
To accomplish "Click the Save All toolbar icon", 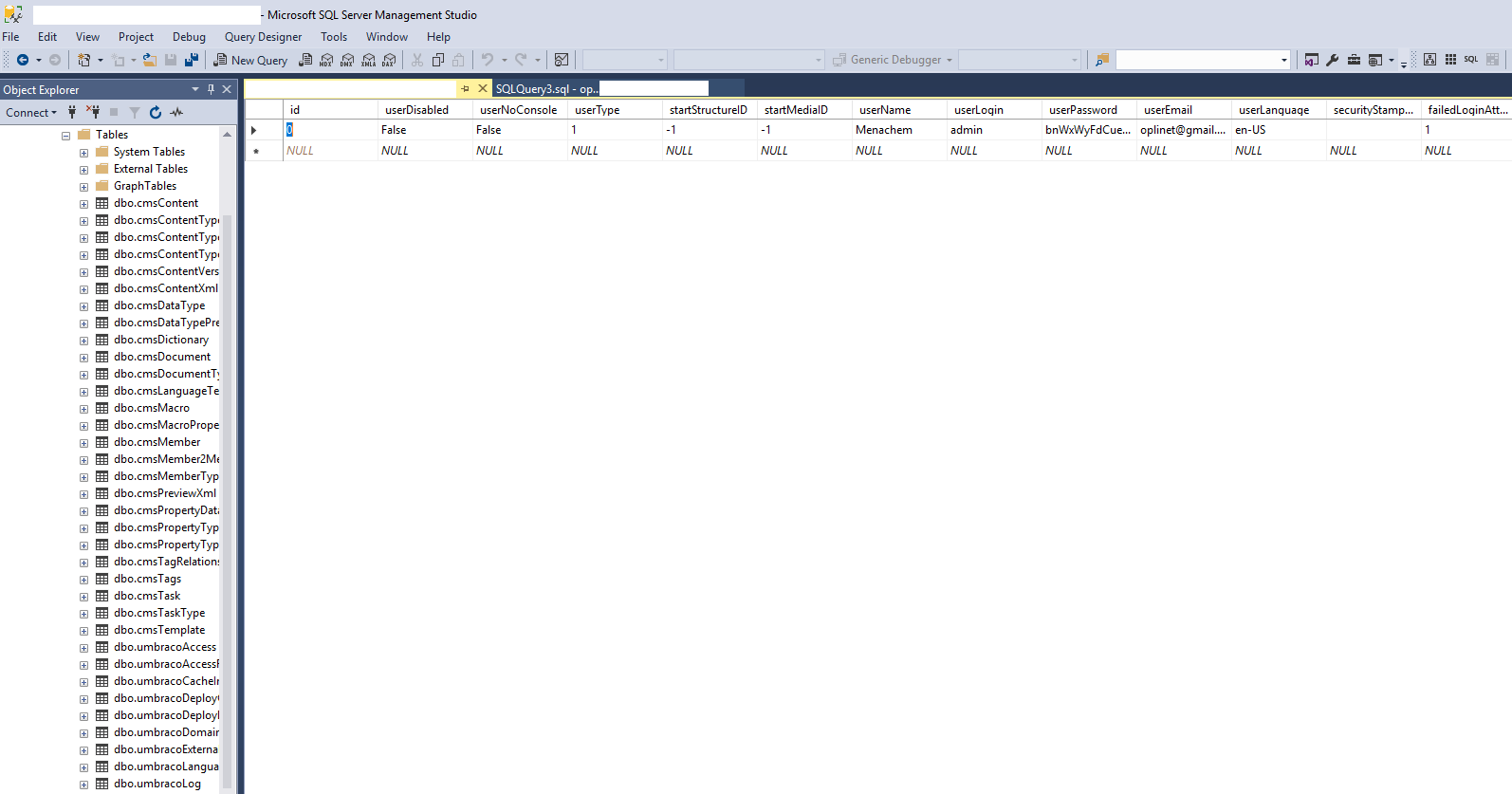I will pos(191,60).
